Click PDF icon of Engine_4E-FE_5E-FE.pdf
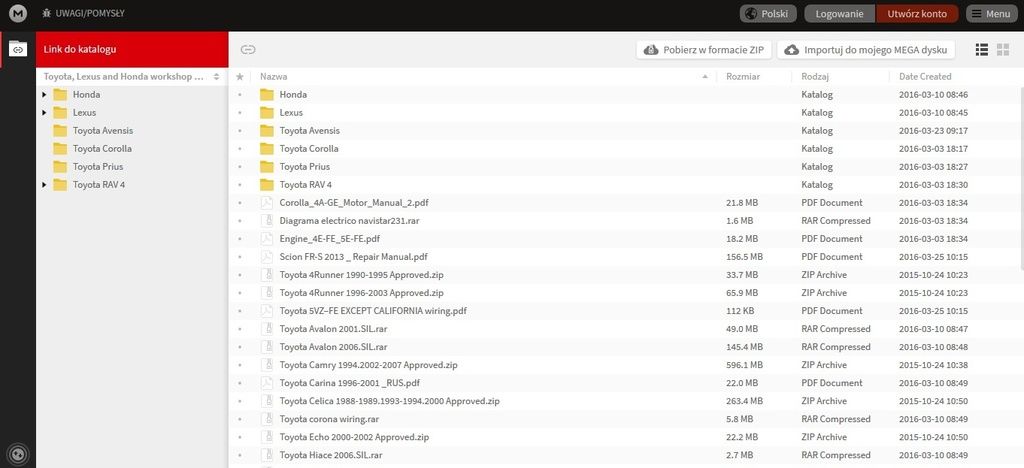1024x468 pixels. click(x=266, y=239)
